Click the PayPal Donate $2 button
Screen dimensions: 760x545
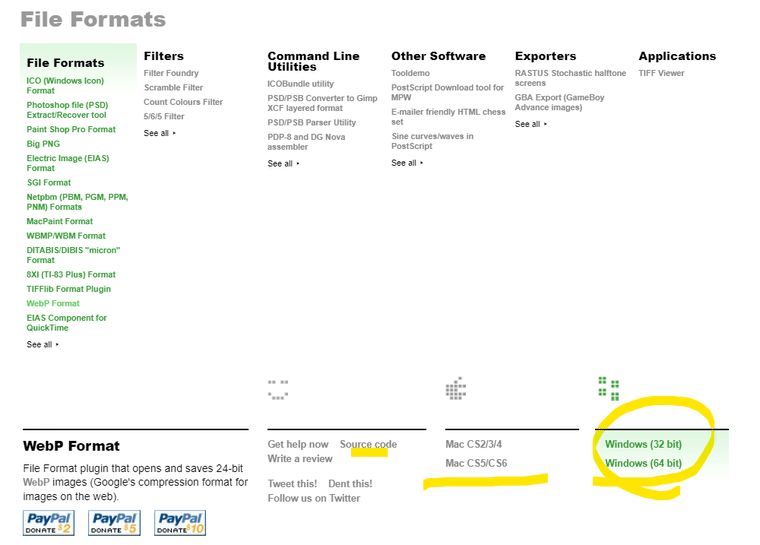(x=48, y=523)
